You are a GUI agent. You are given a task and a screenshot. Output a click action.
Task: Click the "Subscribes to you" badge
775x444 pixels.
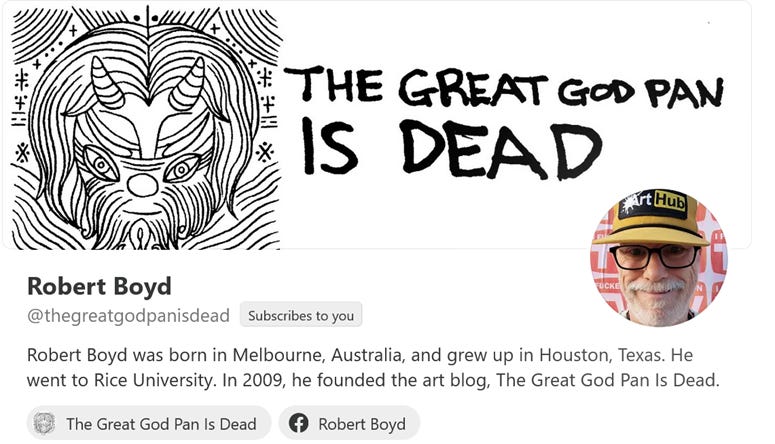point(301,315)
